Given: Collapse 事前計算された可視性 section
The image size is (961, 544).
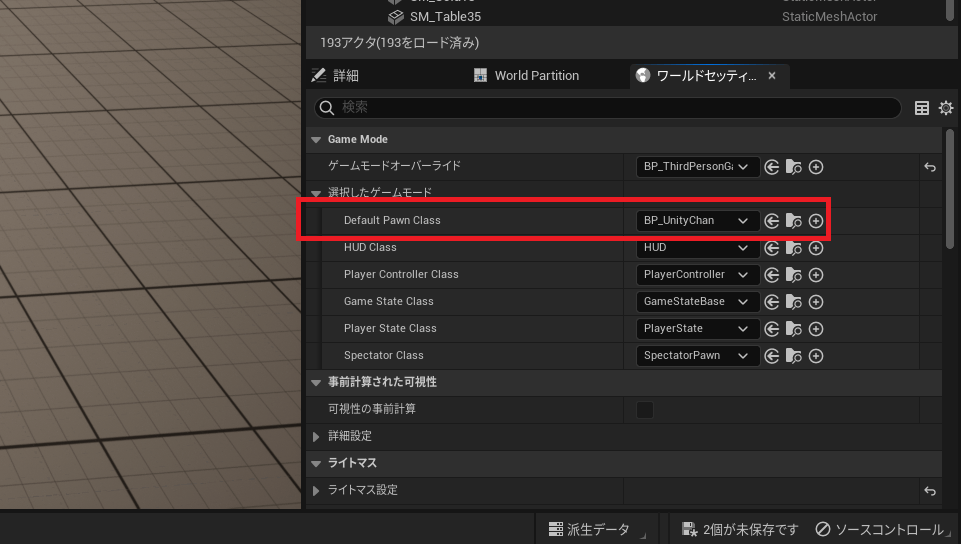Looking at the screenshot, I should pyautogui.click(x=316, y=382).
